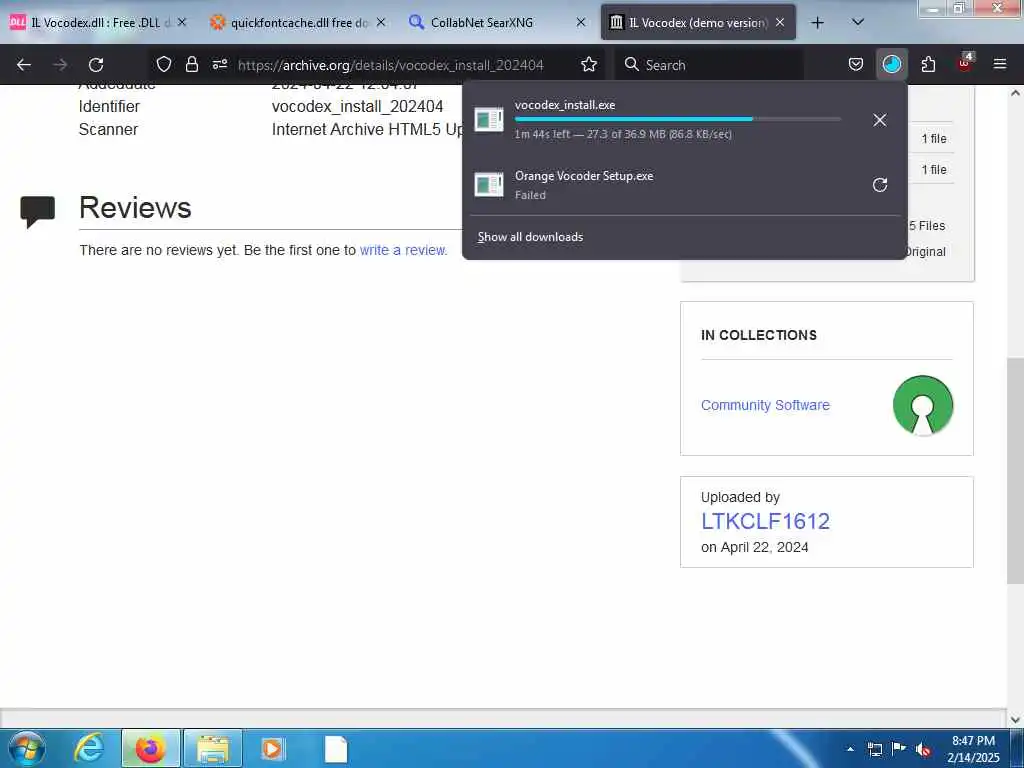Open the Community Software link

[x=765, y=405]
